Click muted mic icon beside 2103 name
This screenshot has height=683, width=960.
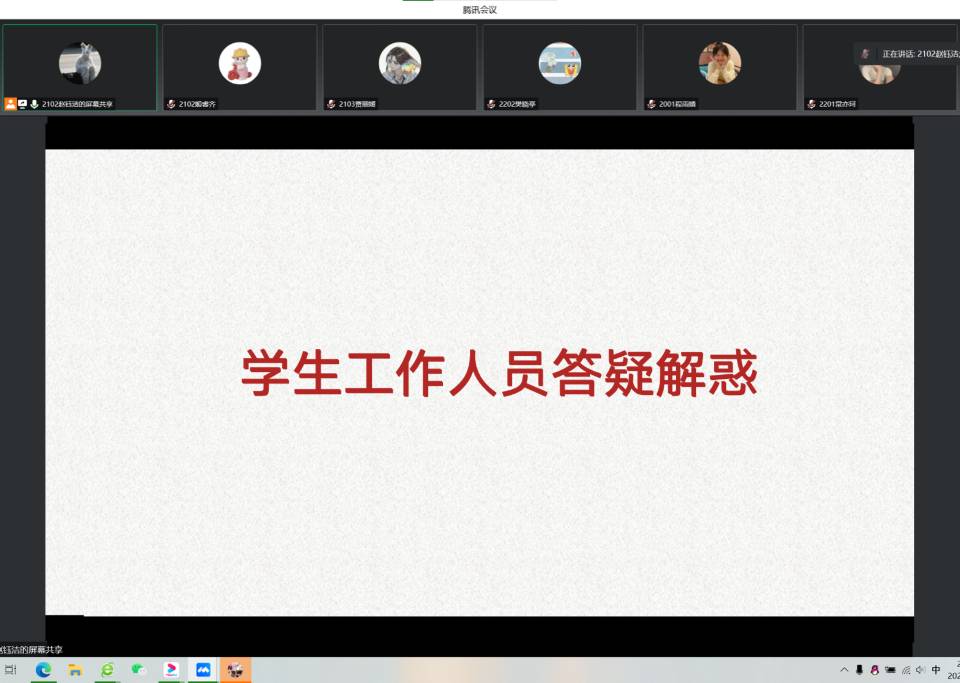tap(331, 104)
